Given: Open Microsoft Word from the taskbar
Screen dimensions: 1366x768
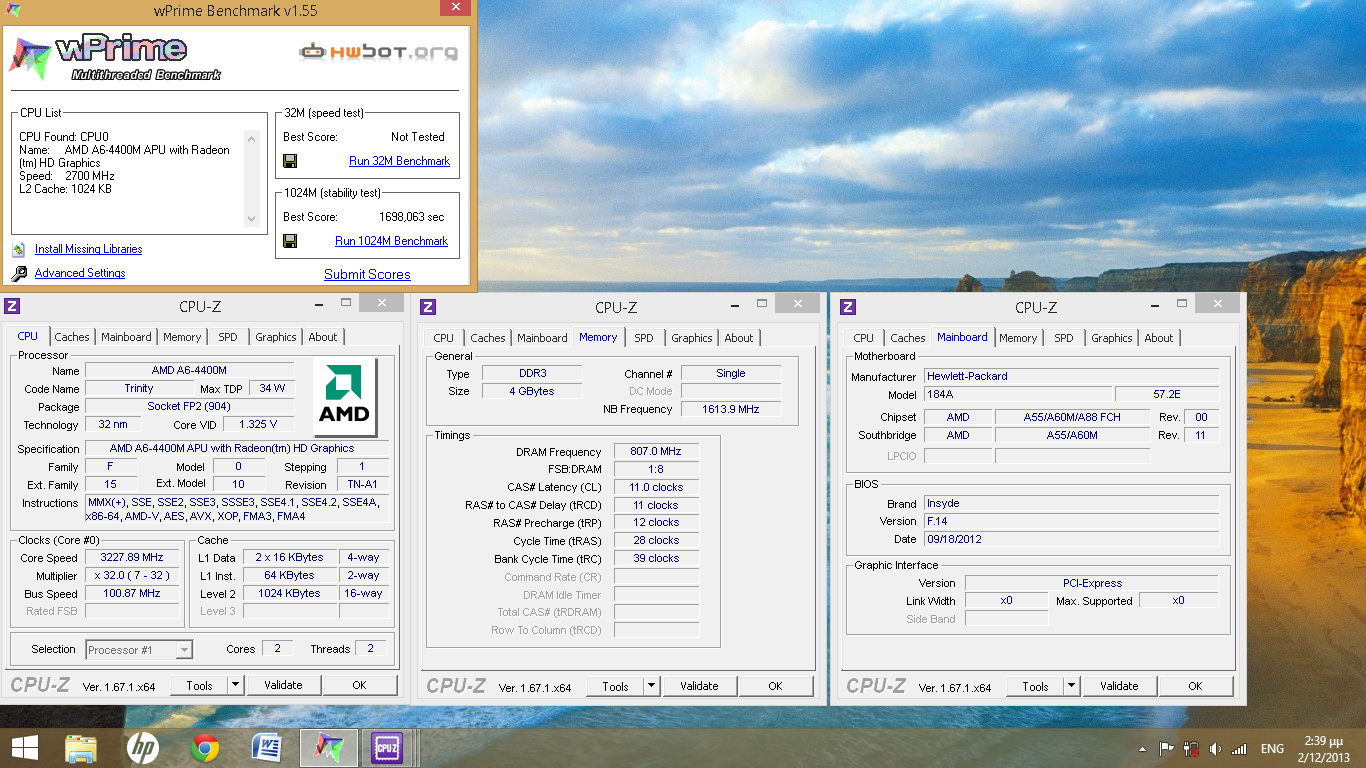Looking at the screenshot, I should pyautogui.click(x=267, y=748).
